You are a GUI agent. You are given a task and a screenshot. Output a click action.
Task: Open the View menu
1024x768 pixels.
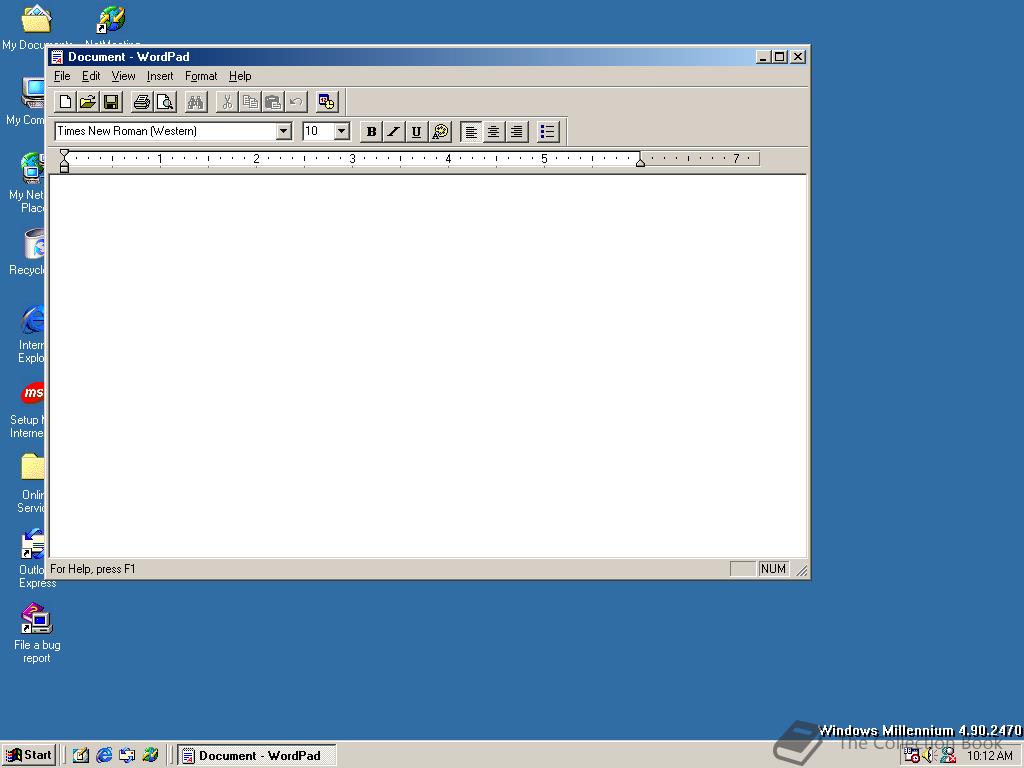123,76
